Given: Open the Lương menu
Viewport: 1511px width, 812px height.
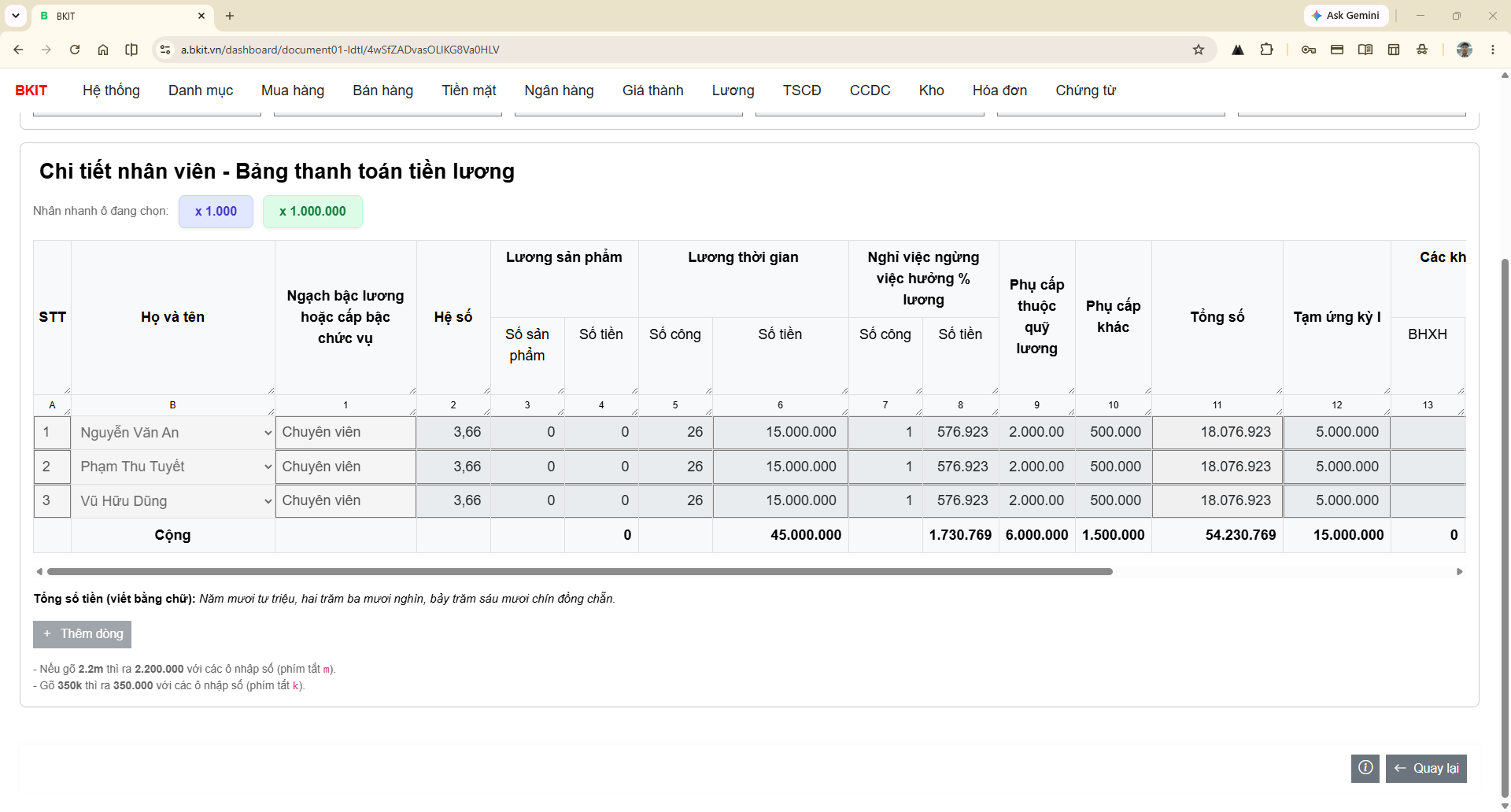Looking at the screenshot, I should tap(733, 90).
